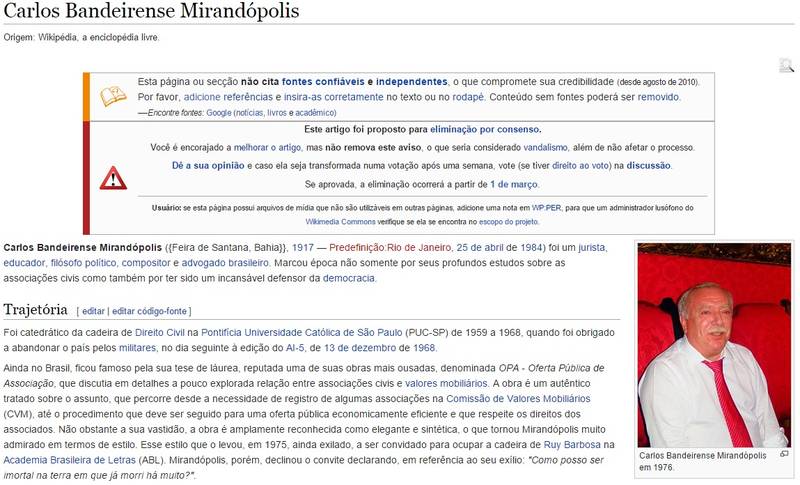
Task: Open the 'Direito Civil' link
Action: (159, 333)
